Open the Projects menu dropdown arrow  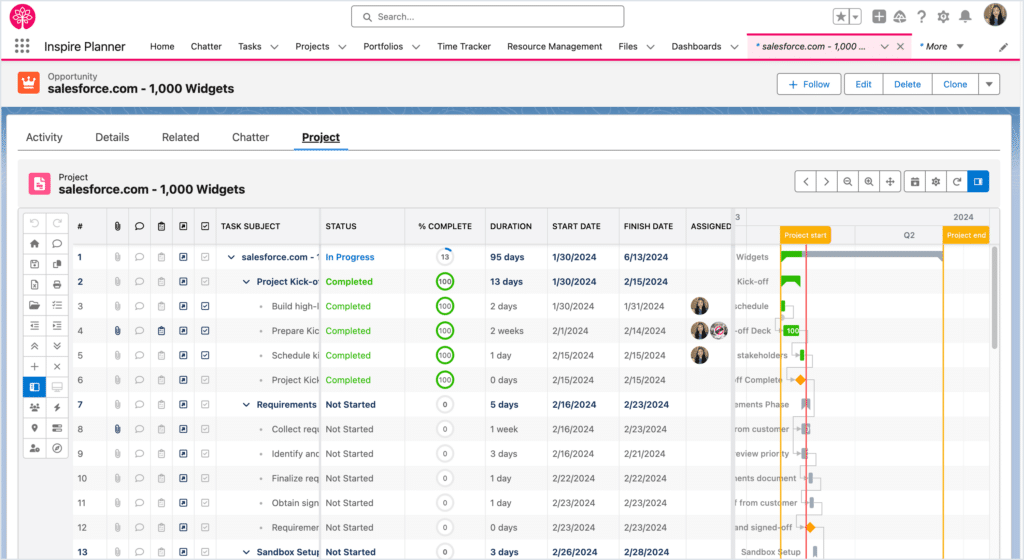coord(342,47)
